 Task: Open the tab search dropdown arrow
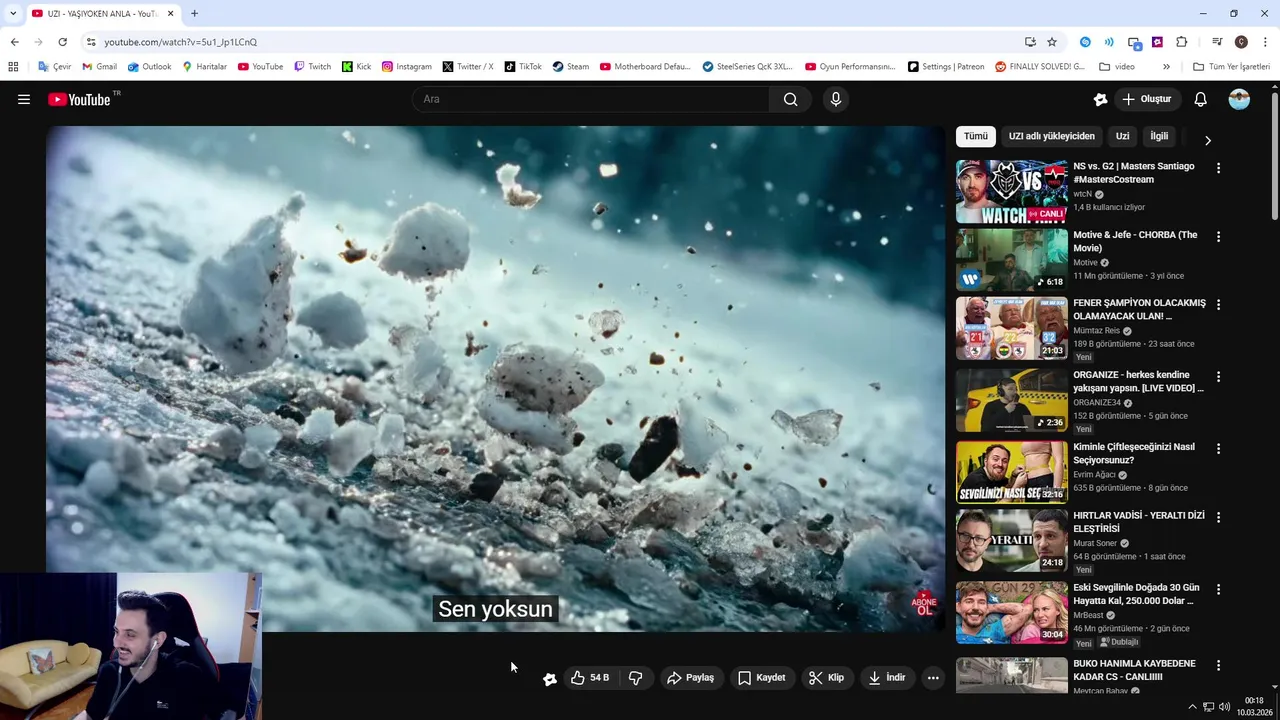(12, 14)
